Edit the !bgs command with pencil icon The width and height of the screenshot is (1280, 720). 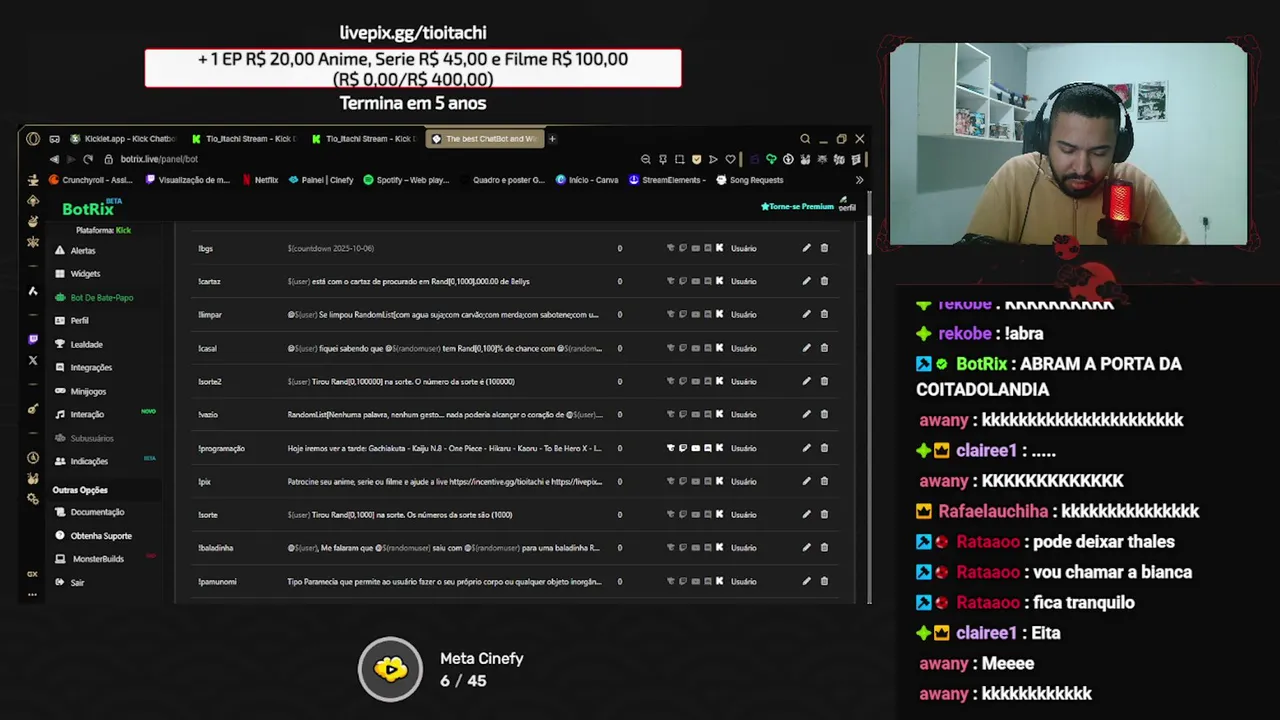[x=806, y=248]
